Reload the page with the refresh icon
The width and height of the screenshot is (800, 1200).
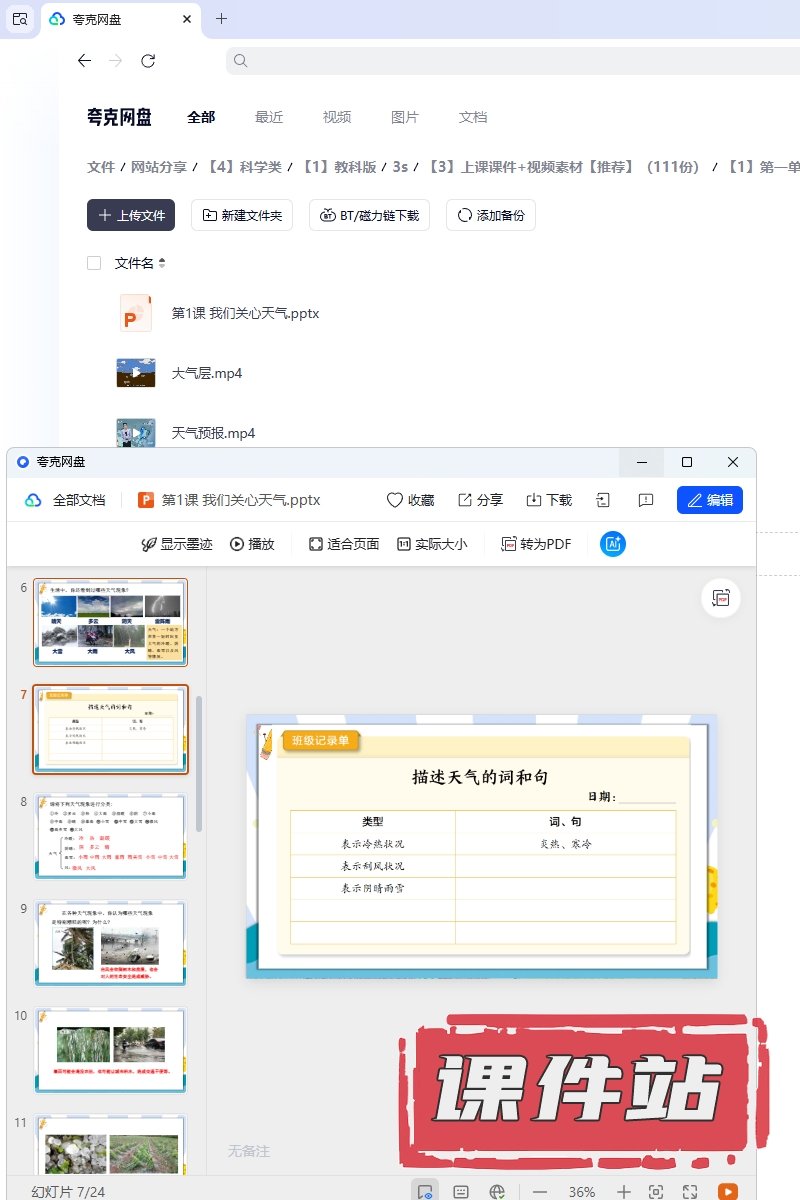coord(148,61)
